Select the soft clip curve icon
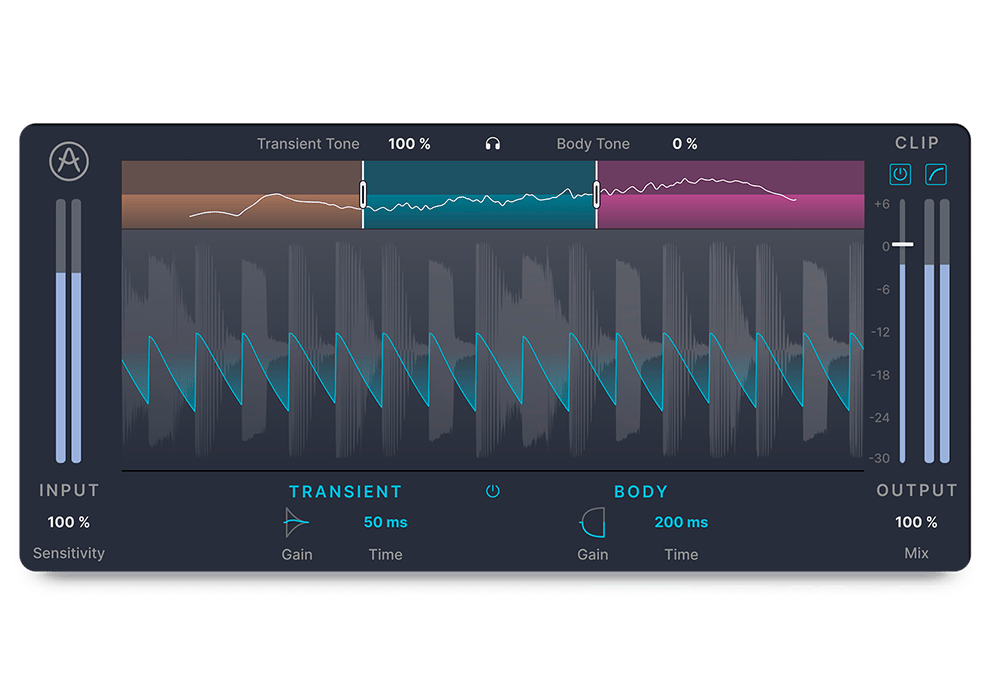Image resolution: width=981 pixels, height=684 pixels. [936, 174]
